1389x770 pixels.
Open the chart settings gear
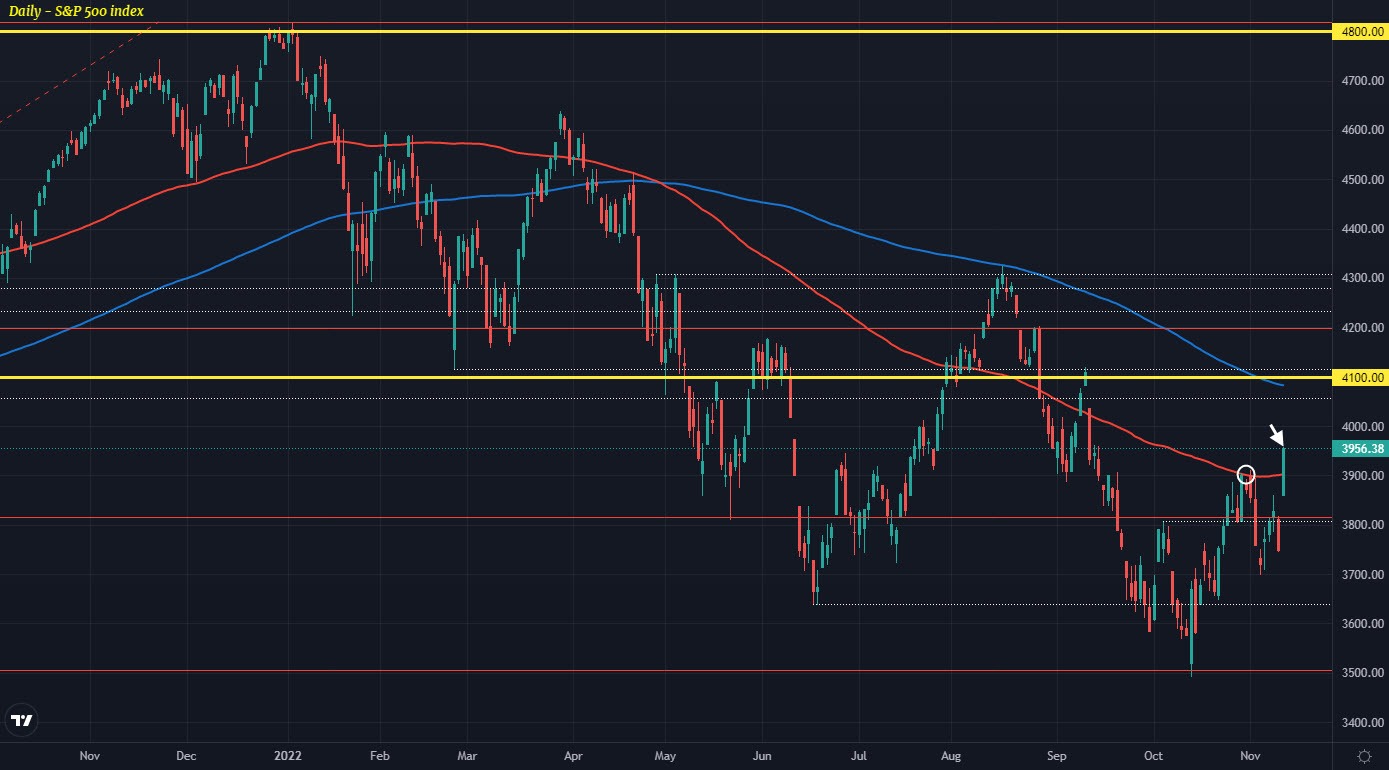click(x=1362, y=756)
